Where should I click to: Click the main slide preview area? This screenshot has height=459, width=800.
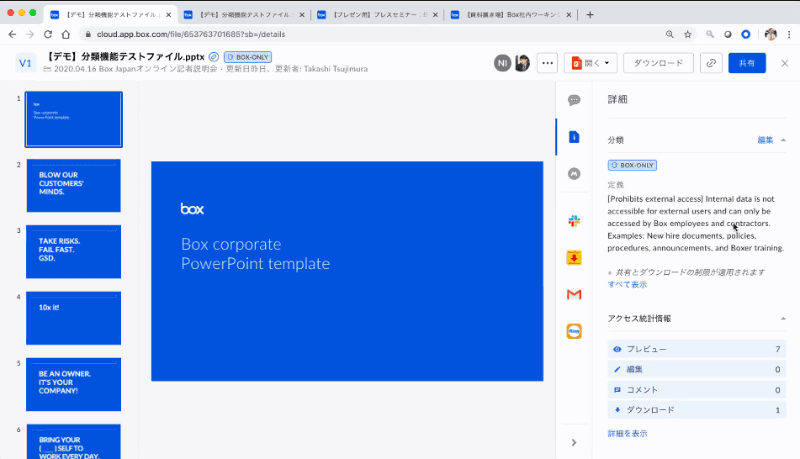click(x=347, y=271)
